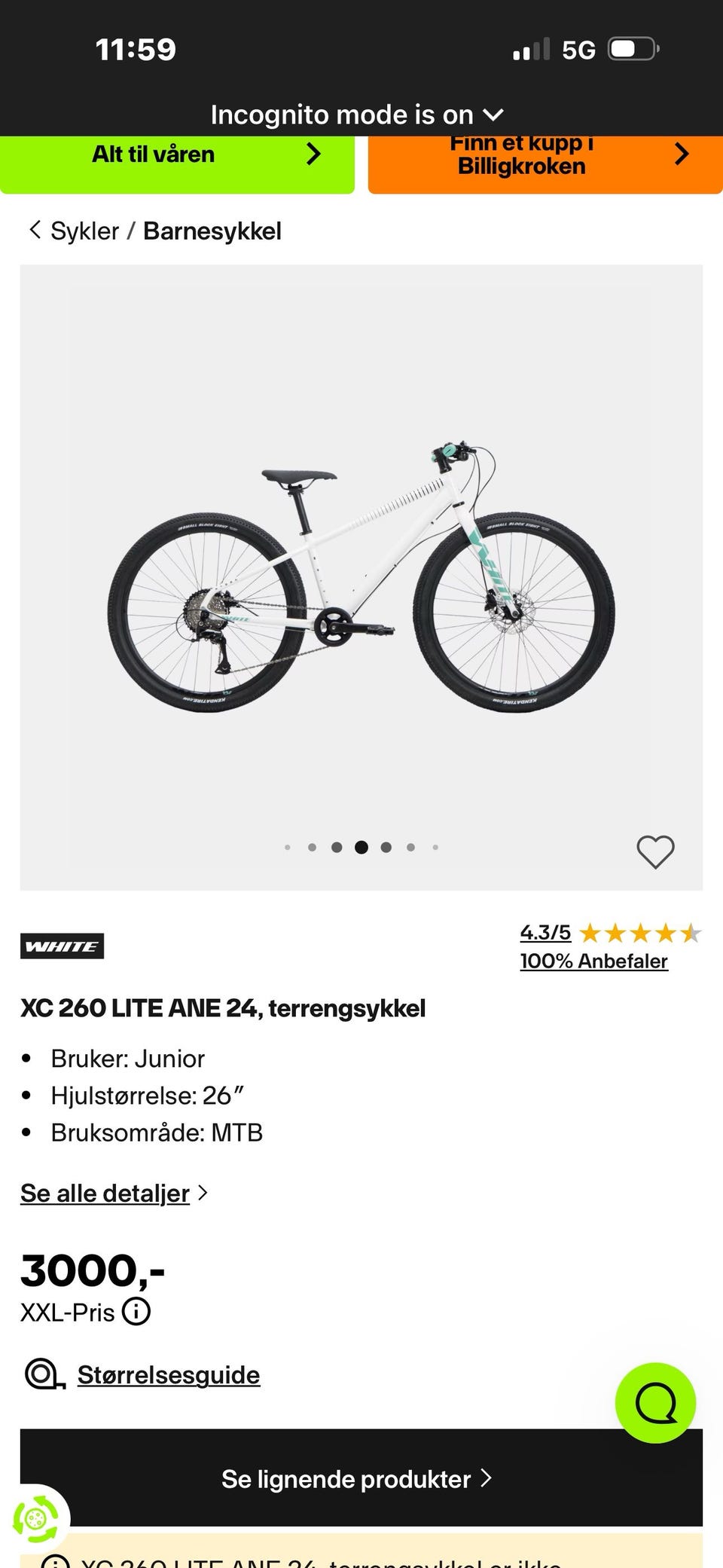Open the green recycle cookie icon
The image size is (723, 1568).
pyautogui.click(x=35, y=1519)
